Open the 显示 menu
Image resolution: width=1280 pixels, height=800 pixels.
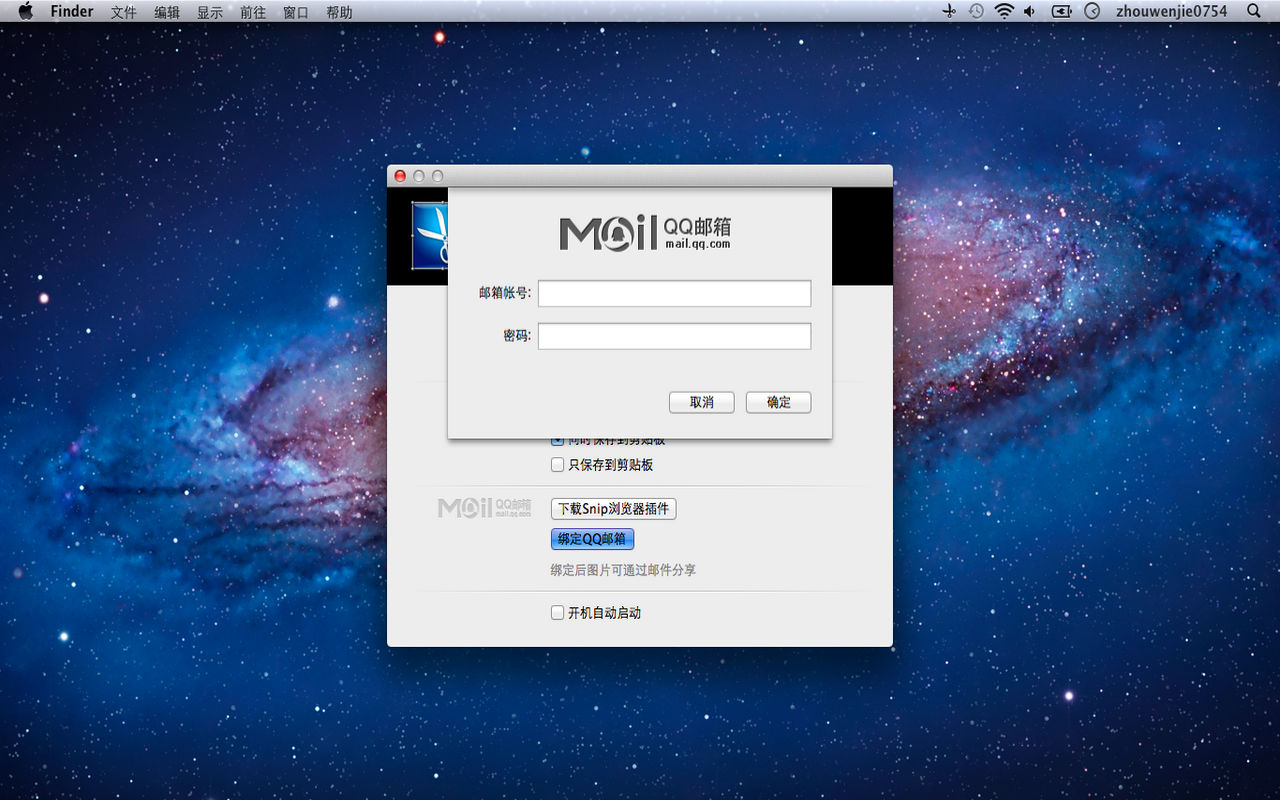point(210,12)
